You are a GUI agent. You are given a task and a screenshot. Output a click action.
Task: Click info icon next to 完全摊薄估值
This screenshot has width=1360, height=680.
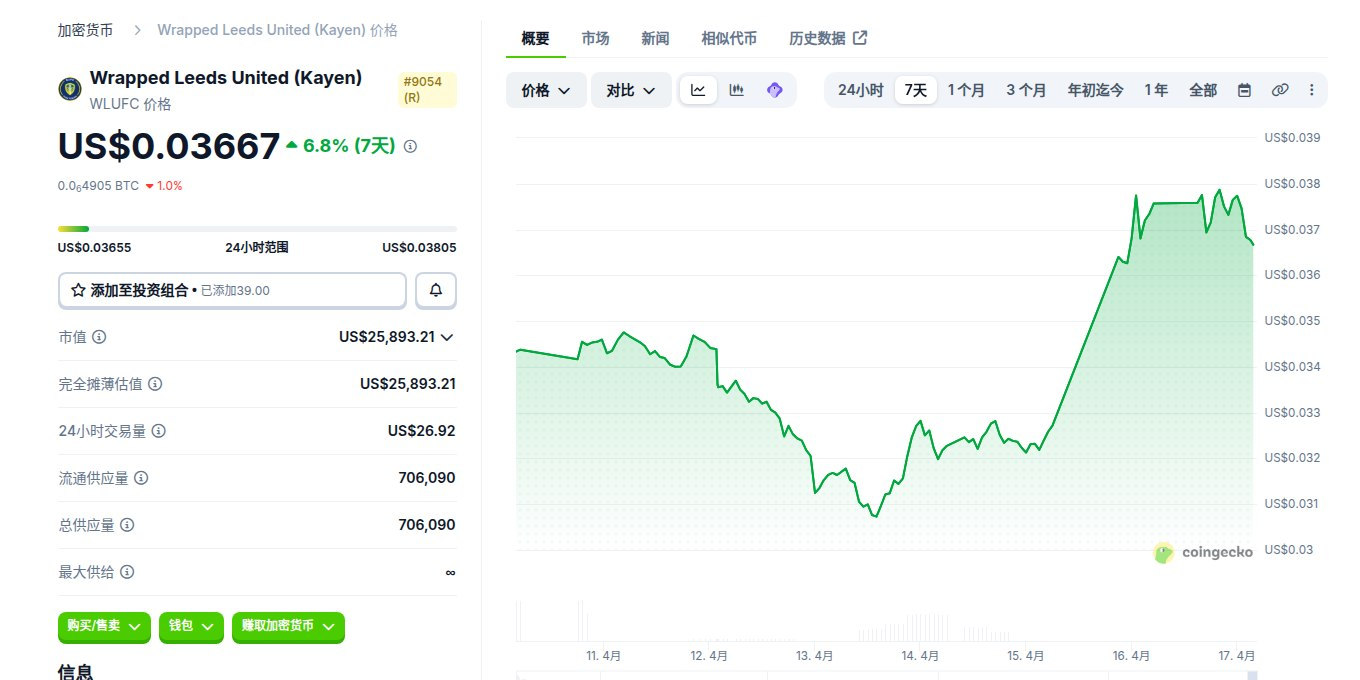pyautogui.click(x=155, y=384)
